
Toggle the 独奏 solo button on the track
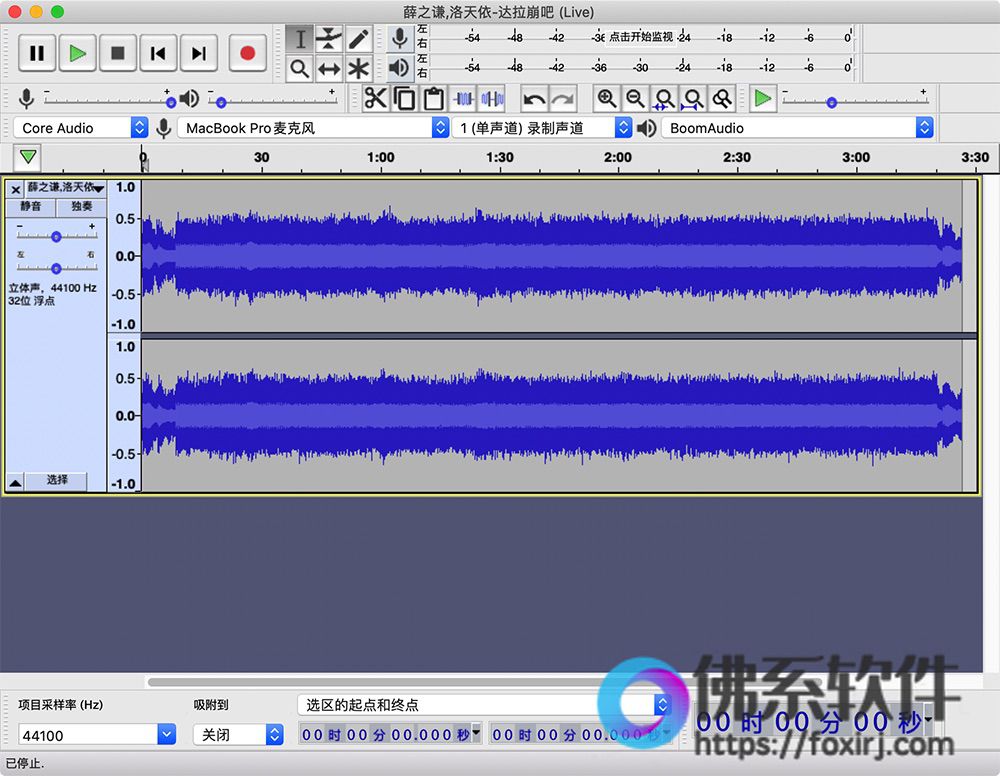click(x=81, y=207)
